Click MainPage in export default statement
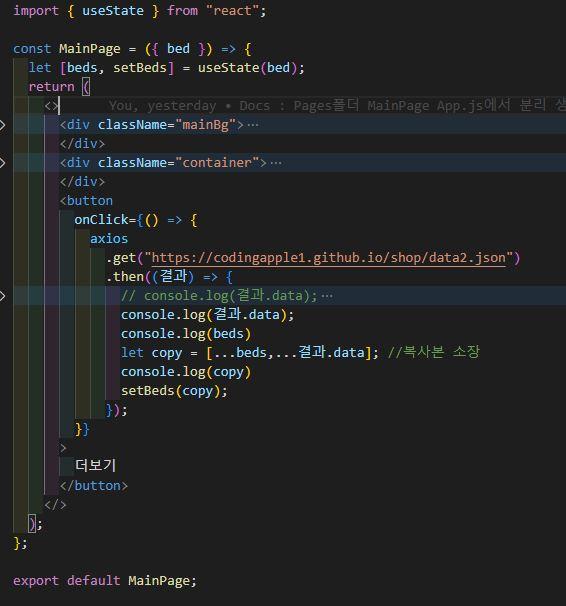566x606 pixels. (x=158, y=581)
